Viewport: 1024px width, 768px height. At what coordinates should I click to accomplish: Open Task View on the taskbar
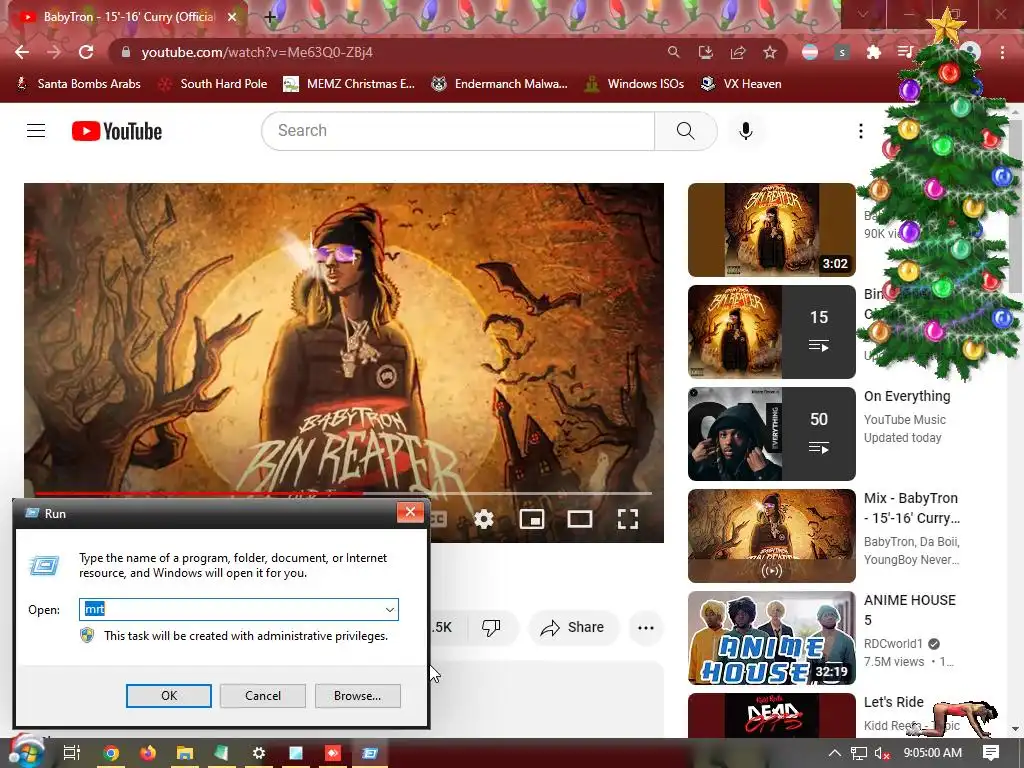pos(71,753)
